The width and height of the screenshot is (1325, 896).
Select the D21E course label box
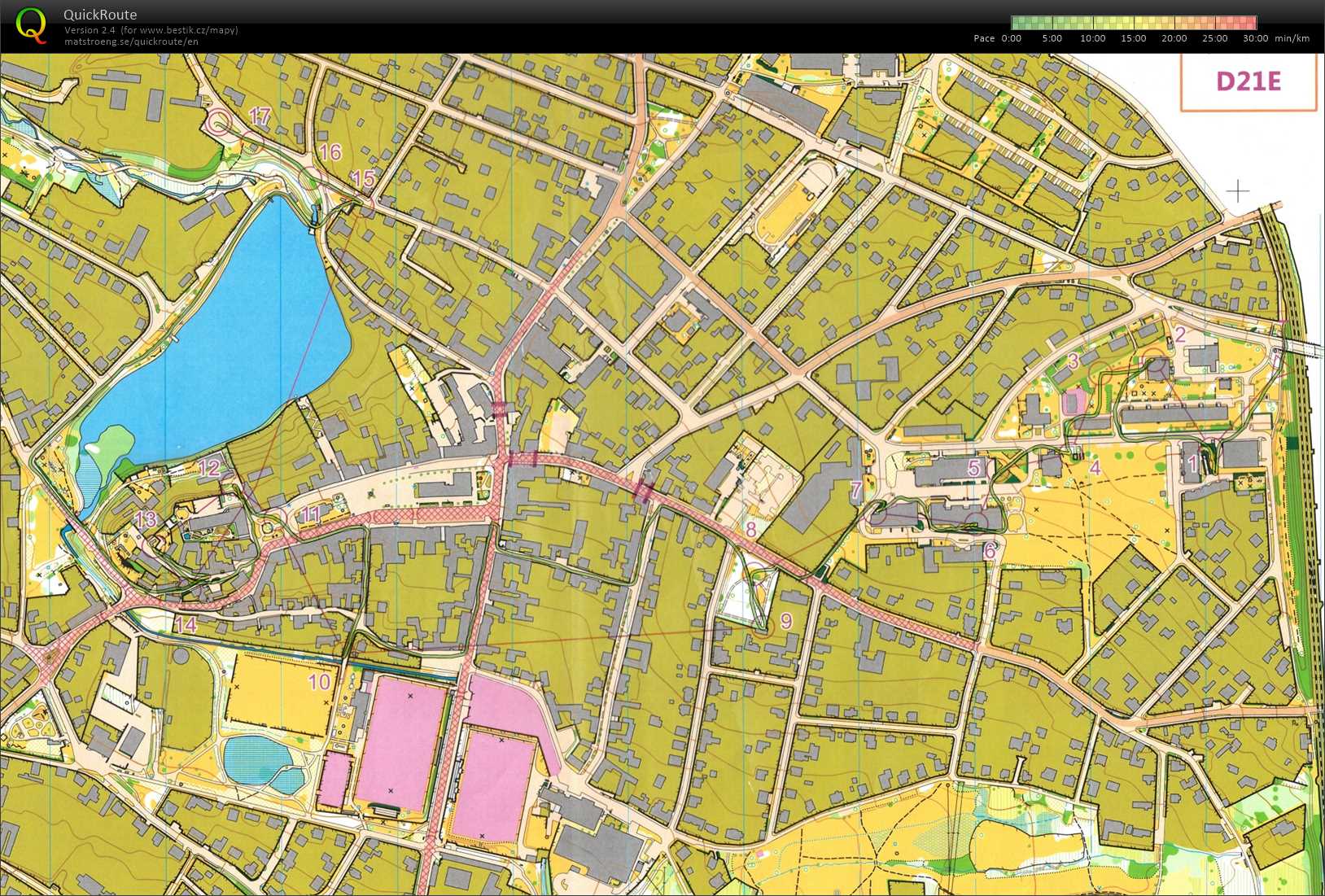tap(1248, 81)
